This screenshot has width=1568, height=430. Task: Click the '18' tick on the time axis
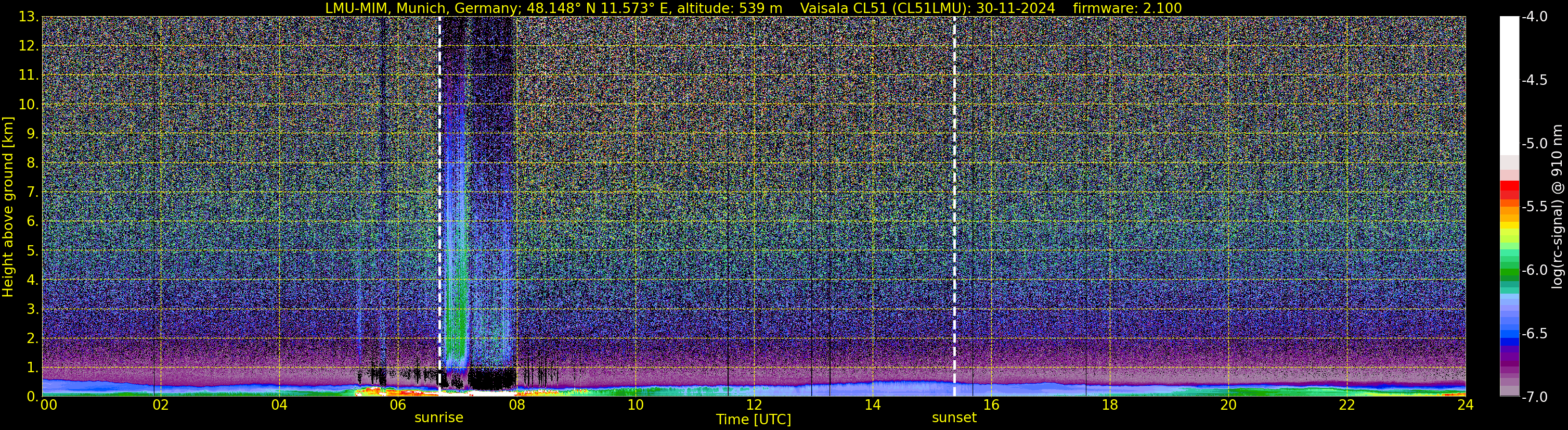pos(1110,404)
